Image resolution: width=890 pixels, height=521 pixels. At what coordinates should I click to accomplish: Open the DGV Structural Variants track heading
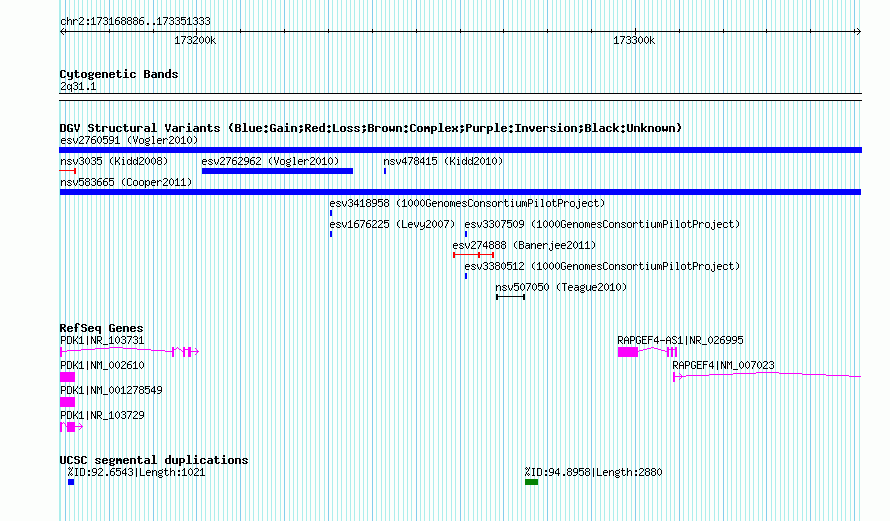click(x=371, y=128)
